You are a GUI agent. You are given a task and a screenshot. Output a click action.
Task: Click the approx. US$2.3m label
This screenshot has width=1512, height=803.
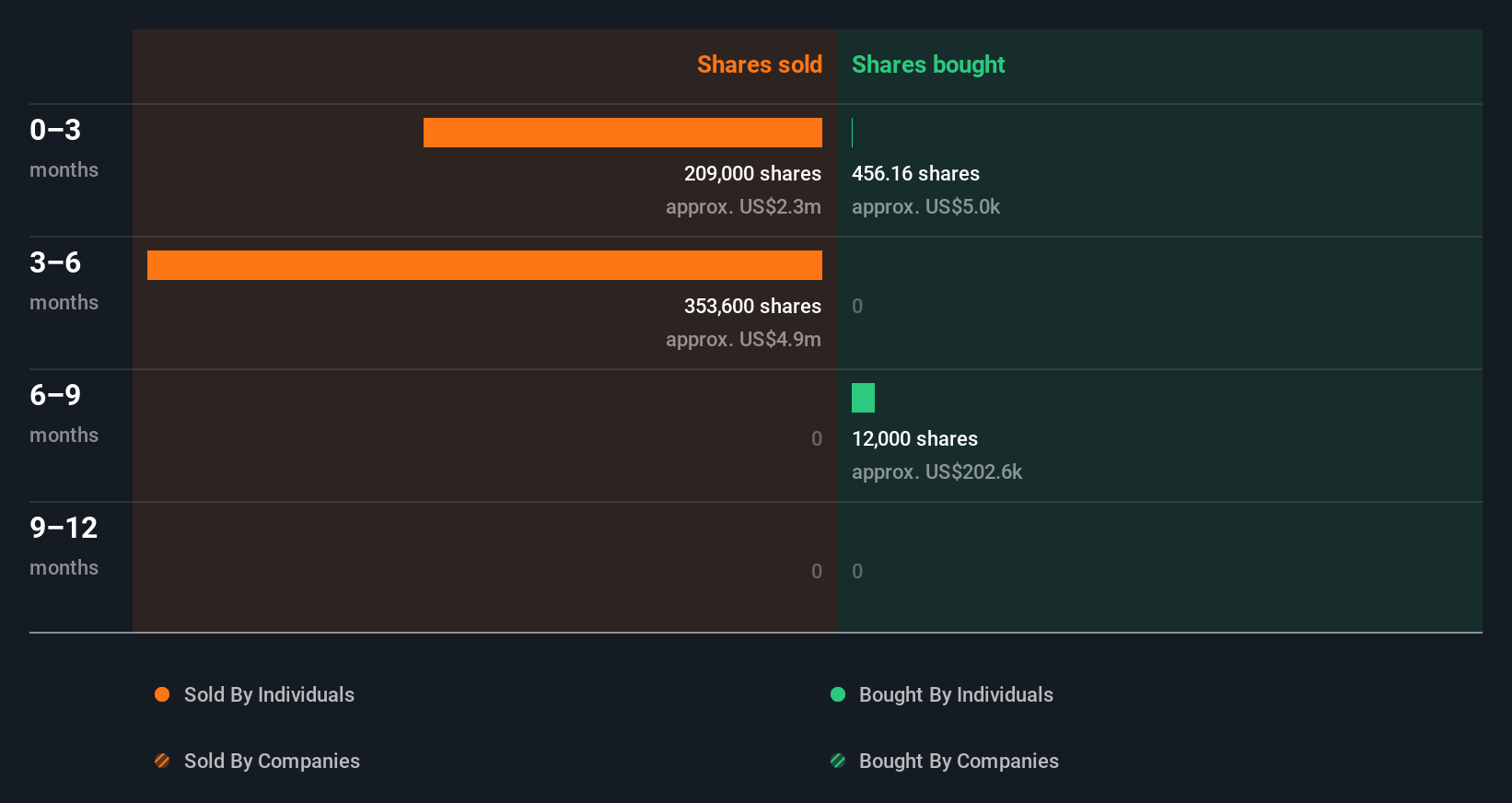pos(743,207)
